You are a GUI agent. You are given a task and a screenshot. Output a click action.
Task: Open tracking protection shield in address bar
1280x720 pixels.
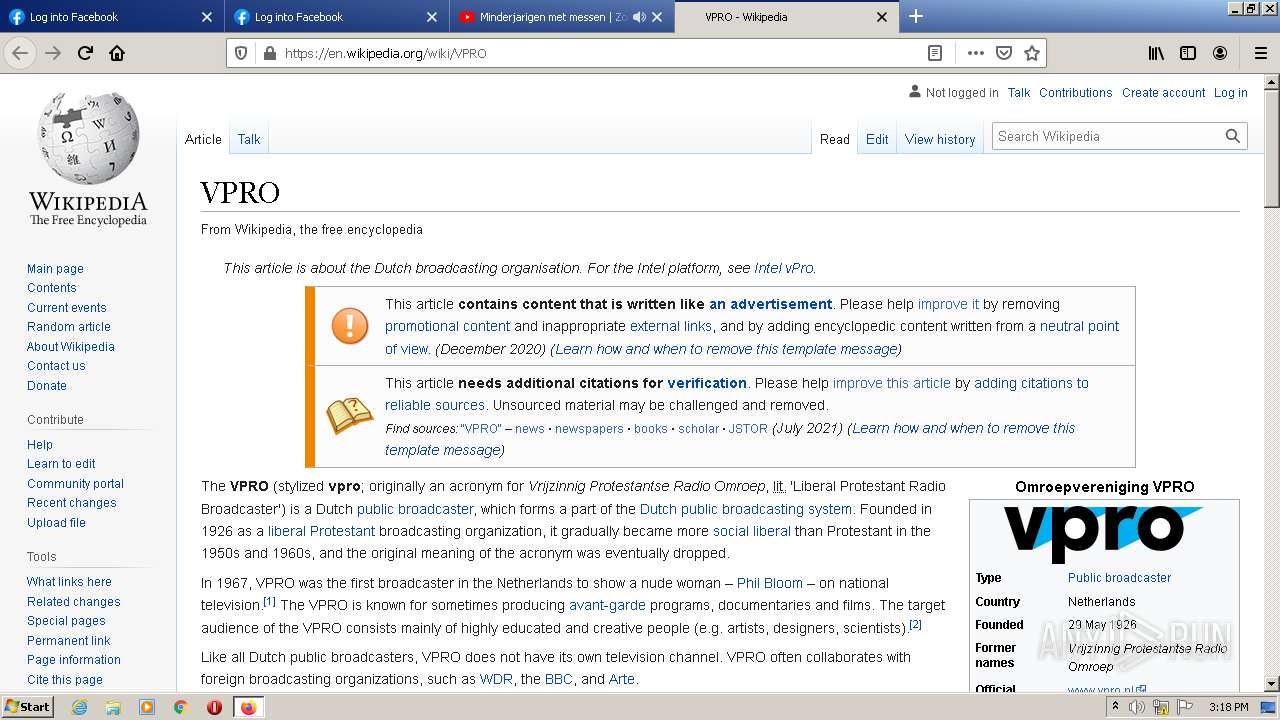241,53
